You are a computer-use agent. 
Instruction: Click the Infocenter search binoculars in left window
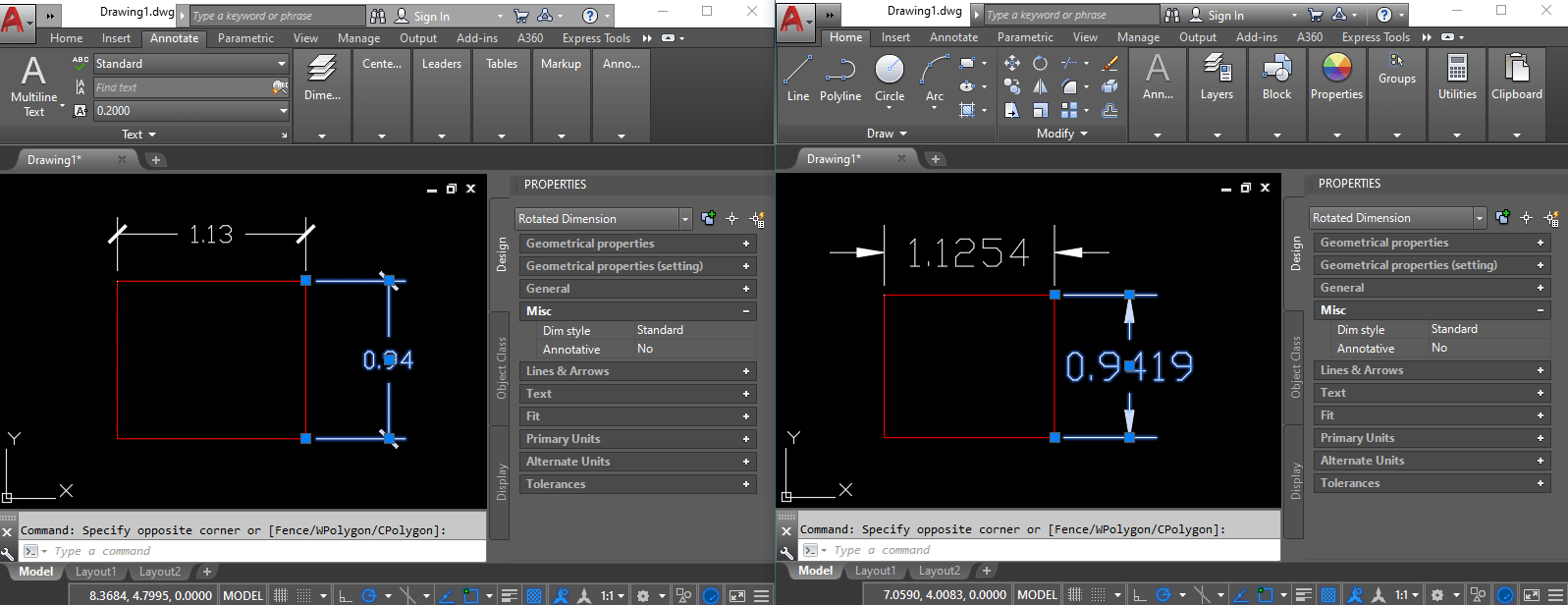(378, 16)
